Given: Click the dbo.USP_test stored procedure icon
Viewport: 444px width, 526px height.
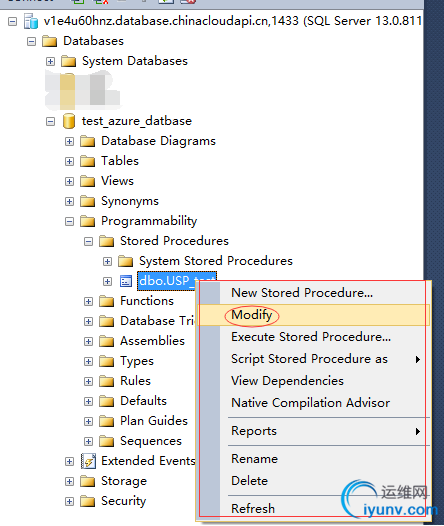Looking at the screenshot, I should [x=126, y=281].
